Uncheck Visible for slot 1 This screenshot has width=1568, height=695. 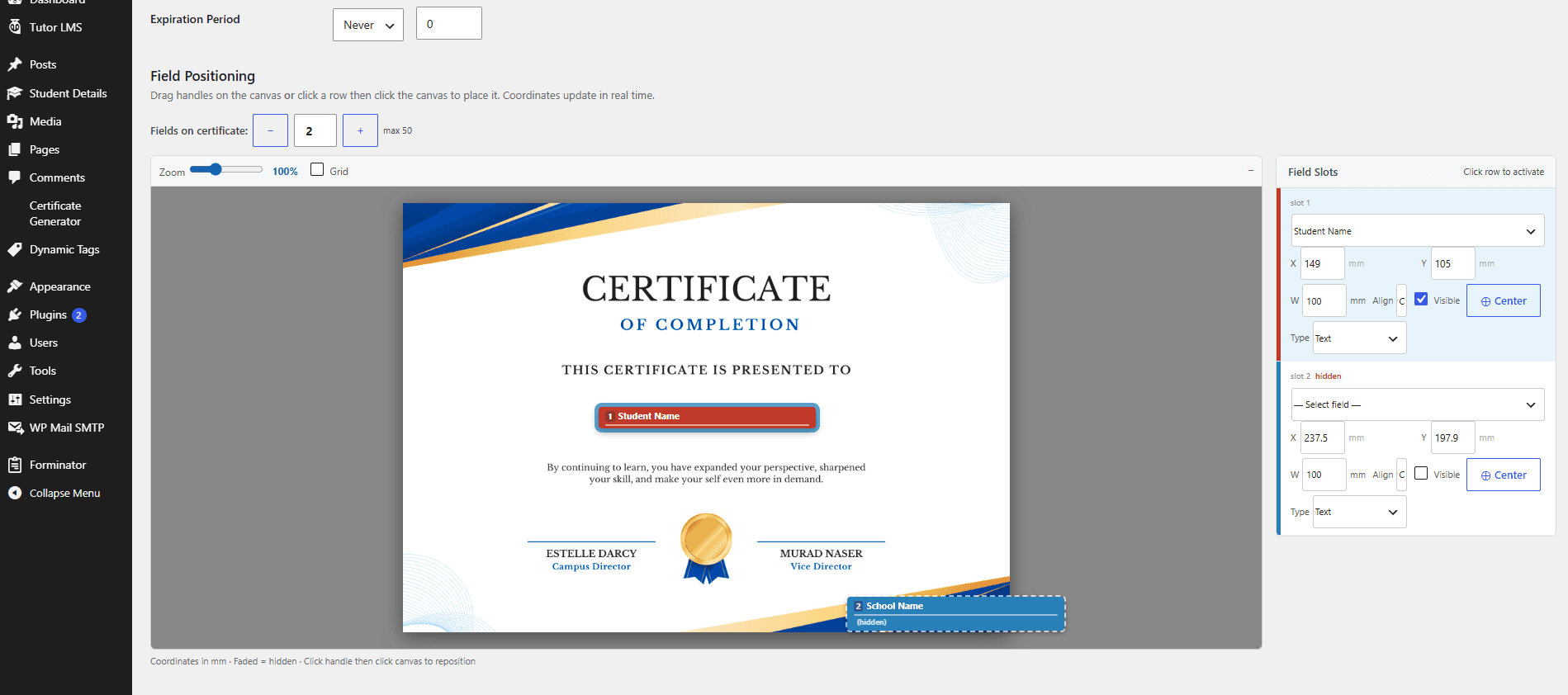click(x=1421, y=300)
